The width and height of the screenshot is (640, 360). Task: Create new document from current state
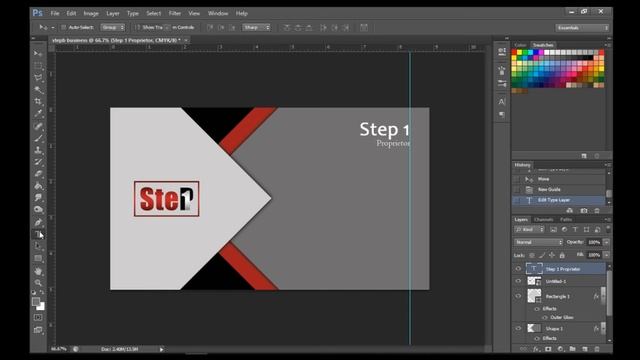(570, 211)
